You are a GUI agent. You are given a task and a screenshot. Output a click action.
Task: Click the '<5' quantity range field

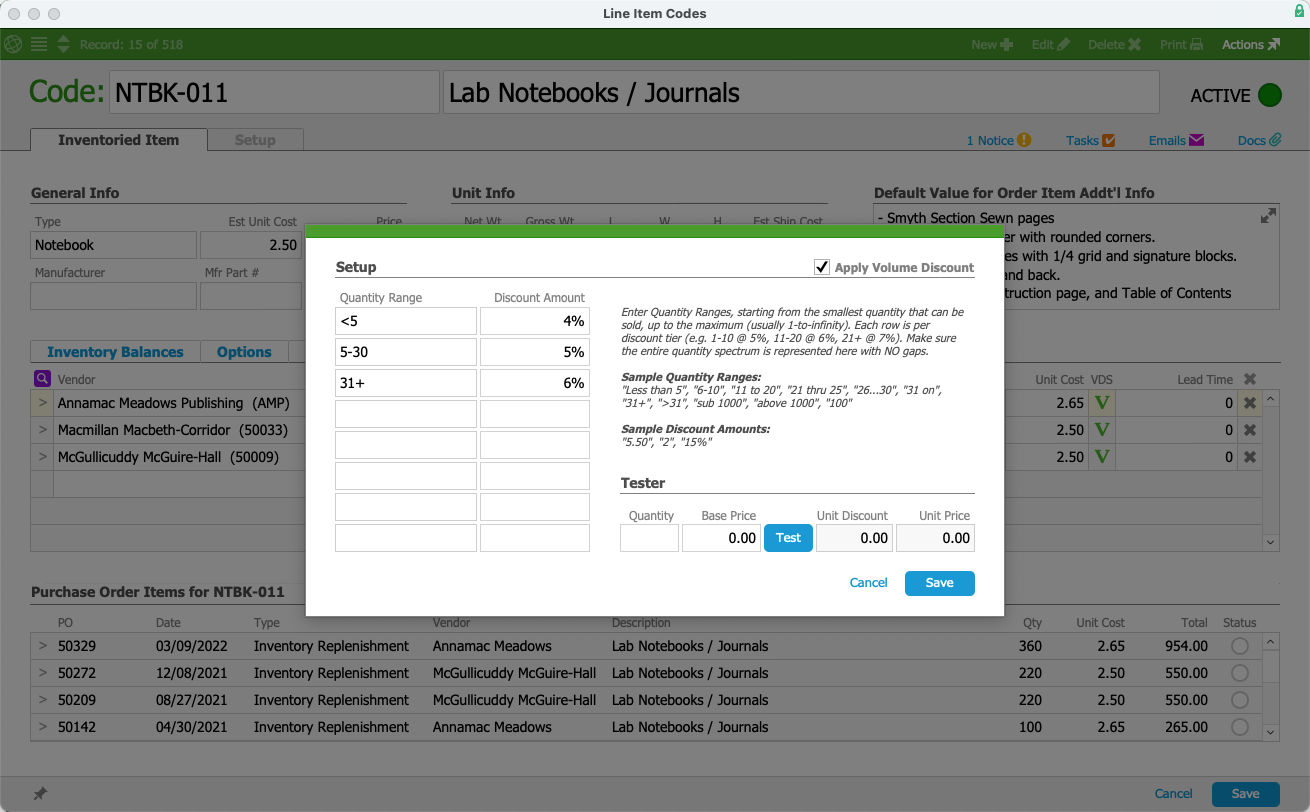[406, 321]
